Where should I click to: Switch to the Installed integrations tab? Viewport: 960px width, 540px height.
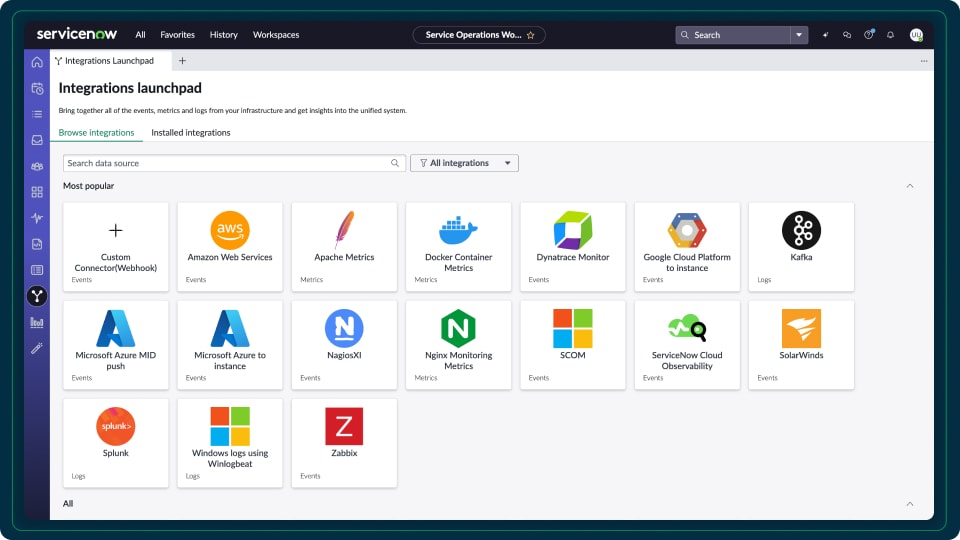click(190, 132)
